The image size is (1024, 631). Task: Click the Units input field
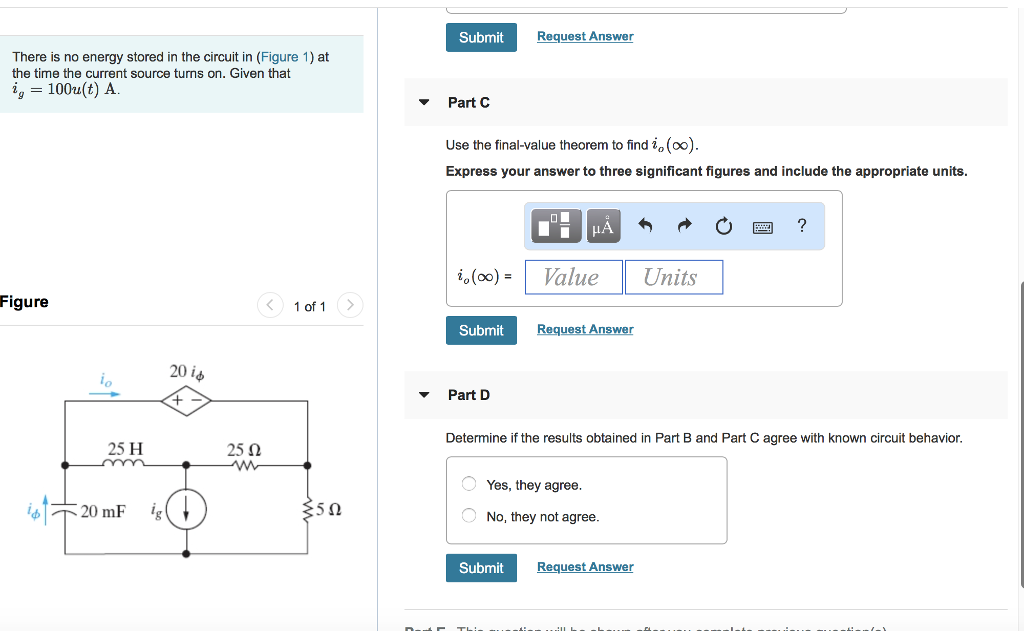[x=673, y=277]
